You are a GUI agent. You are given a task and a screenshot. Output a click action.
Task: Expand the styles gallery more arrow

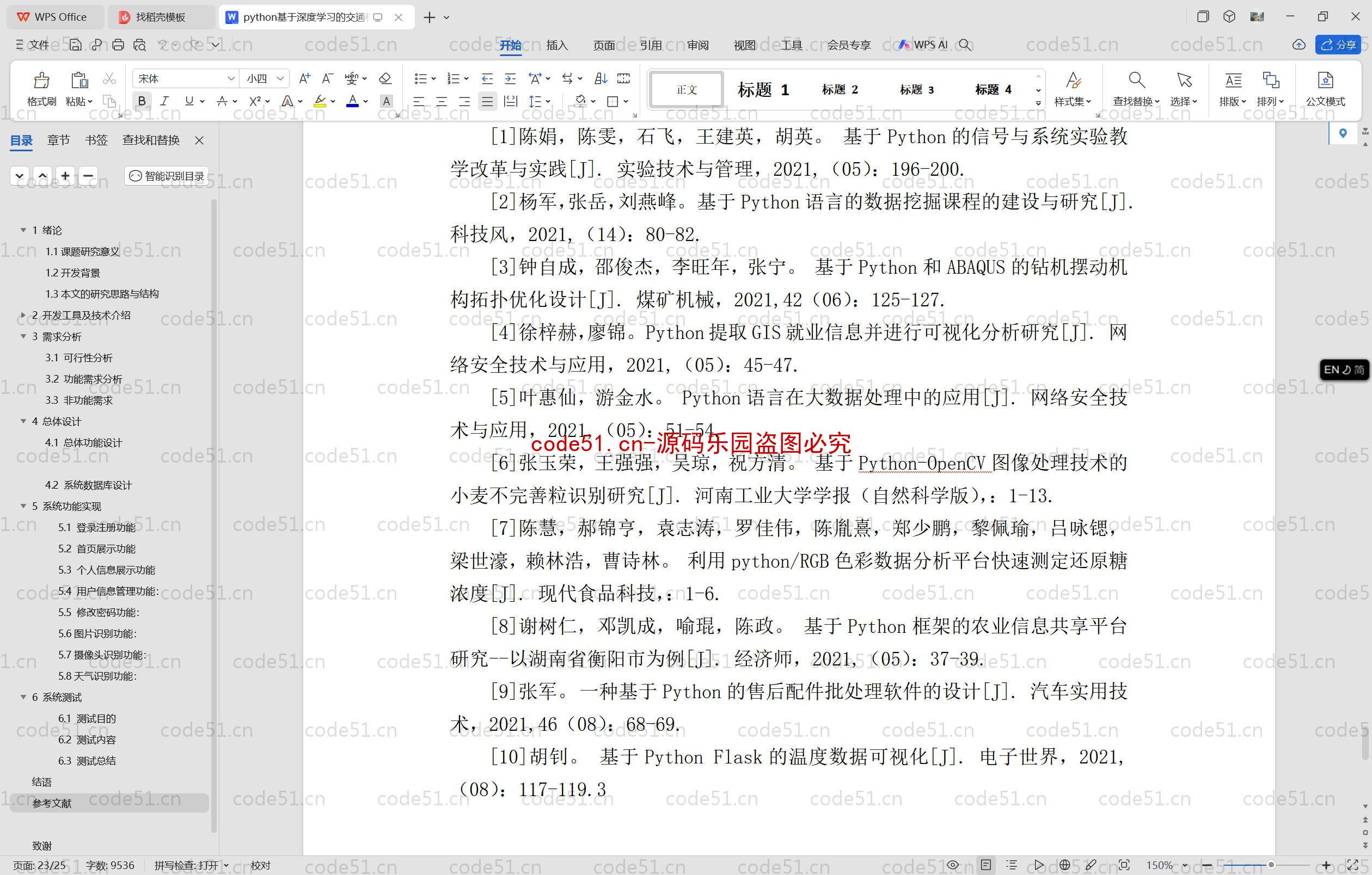point(1038,103)
